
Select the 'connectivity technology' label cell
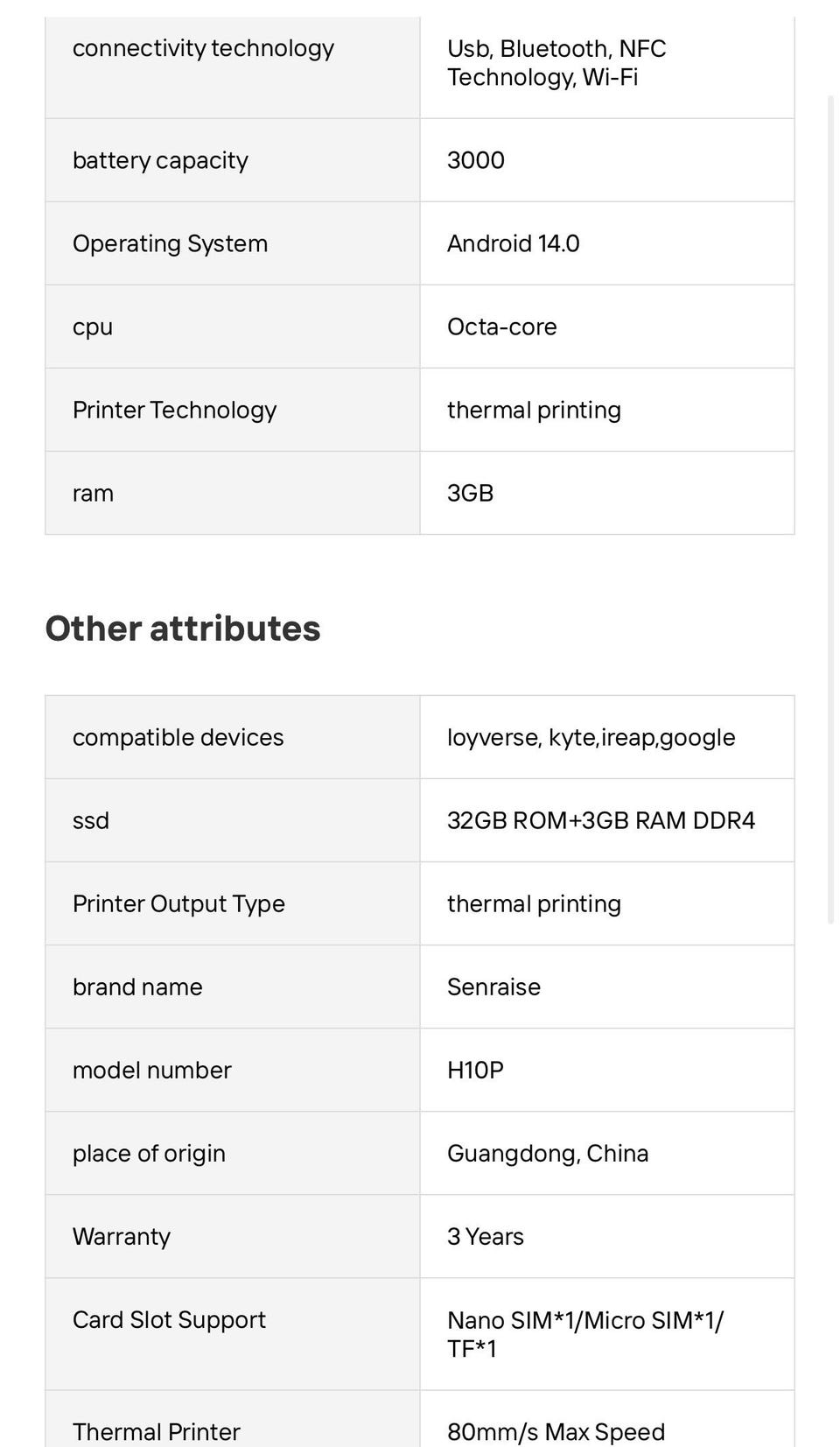pos(203,48)
